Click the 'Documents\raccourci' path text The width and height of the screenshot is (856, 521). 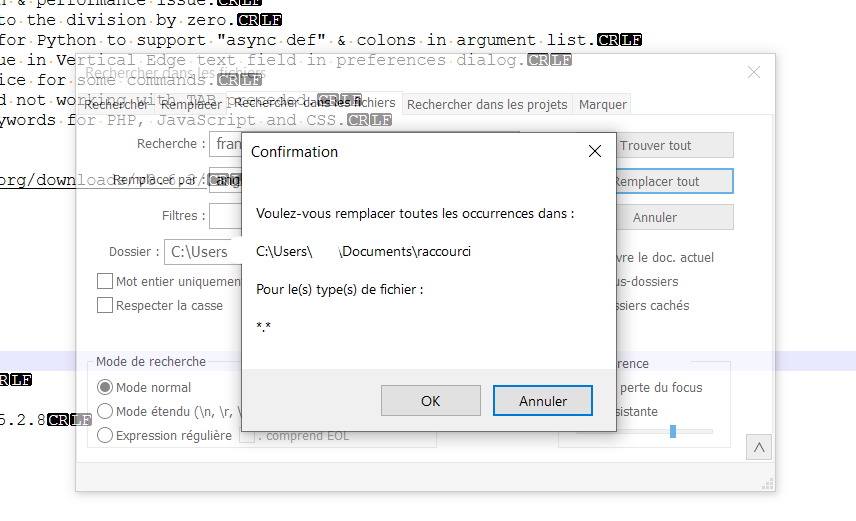[x=405, y=251]
